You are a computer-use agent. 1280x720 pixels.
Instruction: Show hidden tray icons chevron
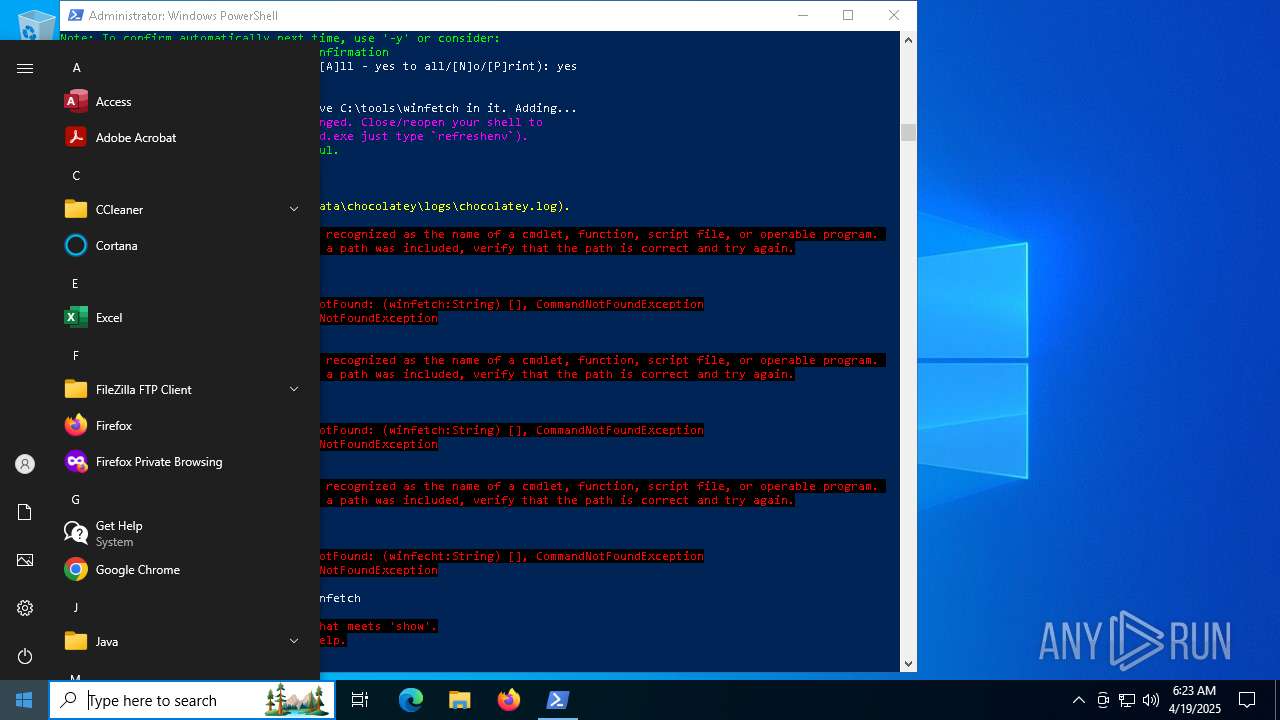pos(1078,700)
